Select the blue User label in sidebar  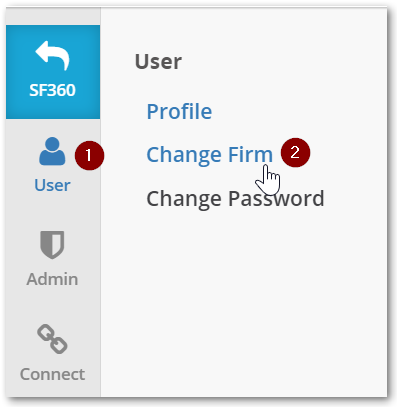point(52,185)
